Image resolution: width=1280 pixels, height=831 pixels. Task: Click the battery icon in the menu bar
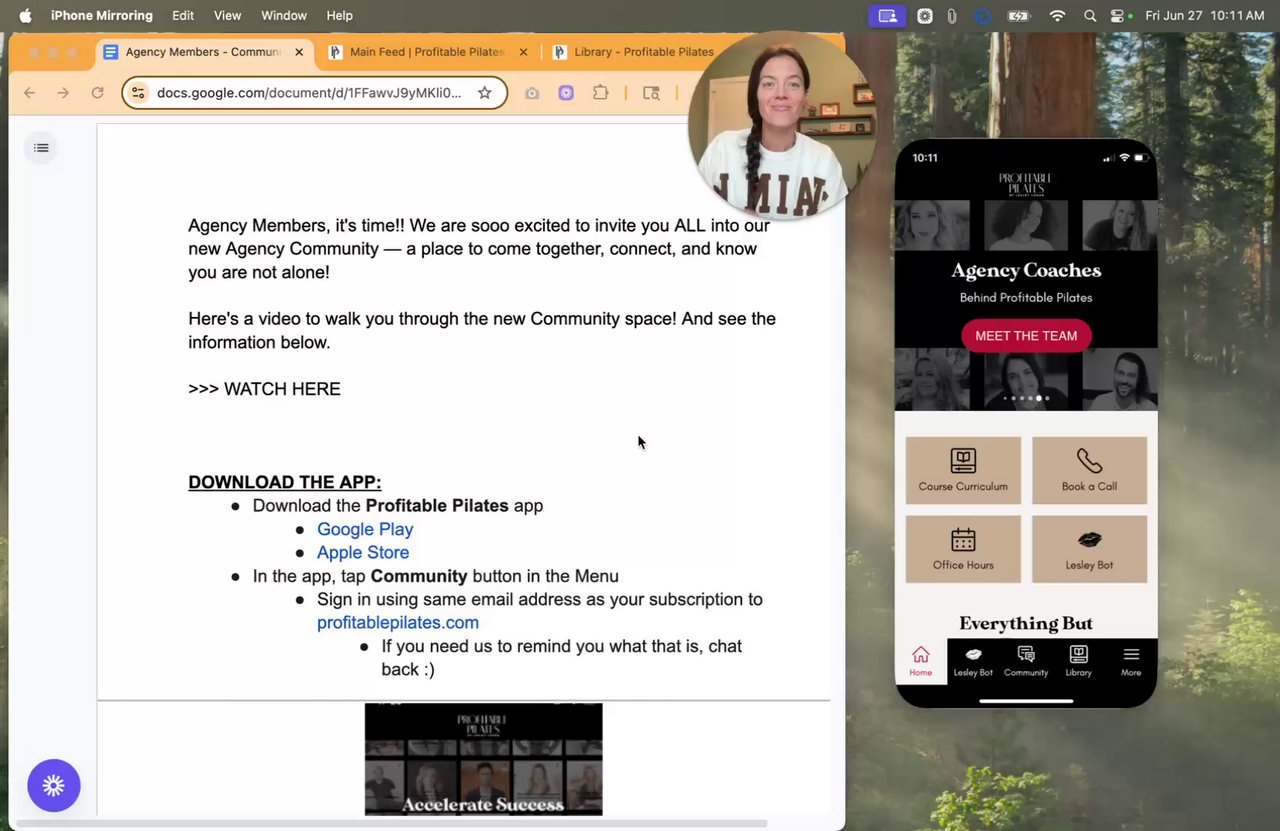tap(1019, 15)
